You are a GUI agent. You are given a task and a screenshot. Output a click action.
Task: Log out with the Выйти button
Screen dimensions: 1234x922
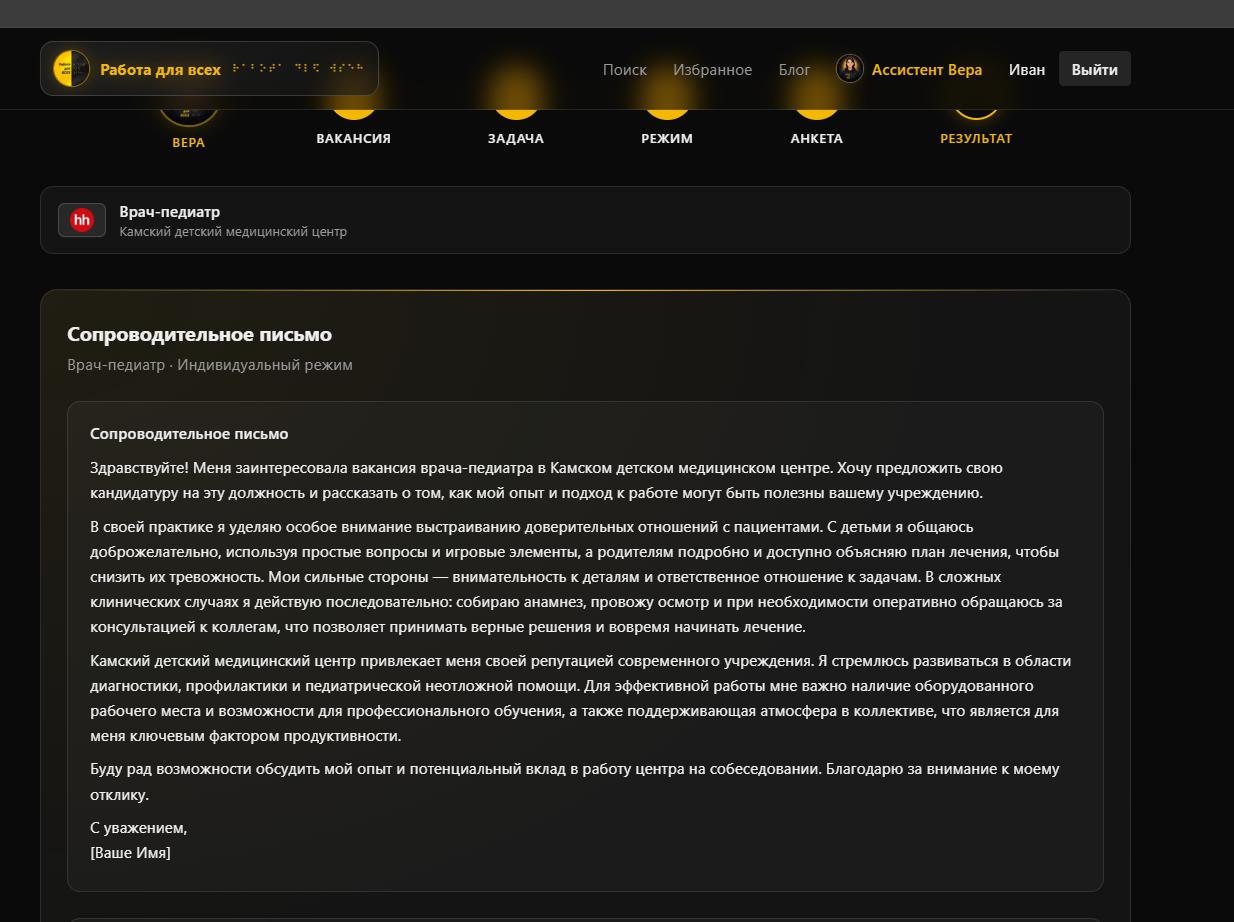tap(1095, 69)
